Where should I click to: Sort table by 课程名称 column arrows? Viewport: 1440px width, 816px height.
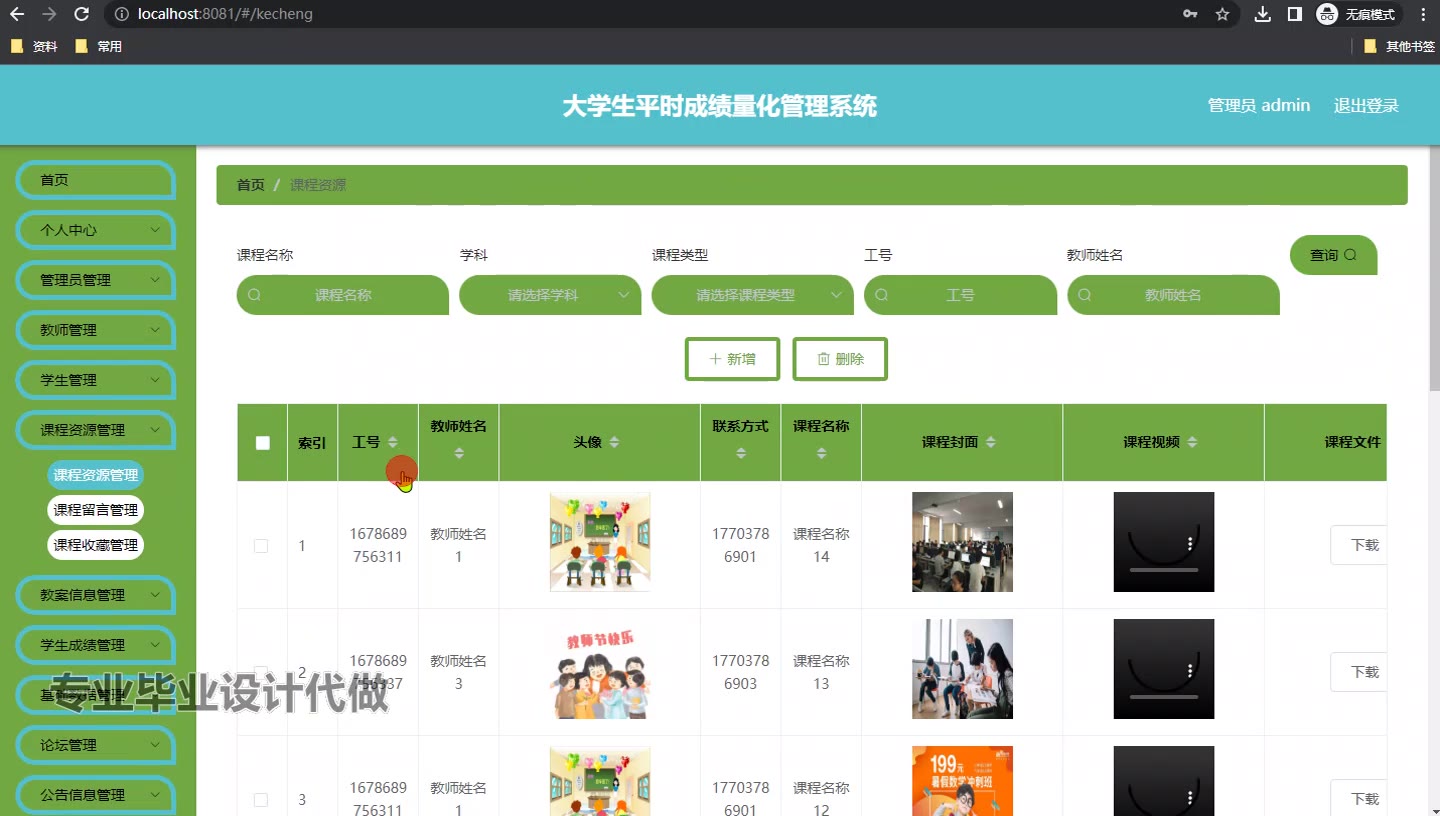pyautogui.click(x=821, y=453)
